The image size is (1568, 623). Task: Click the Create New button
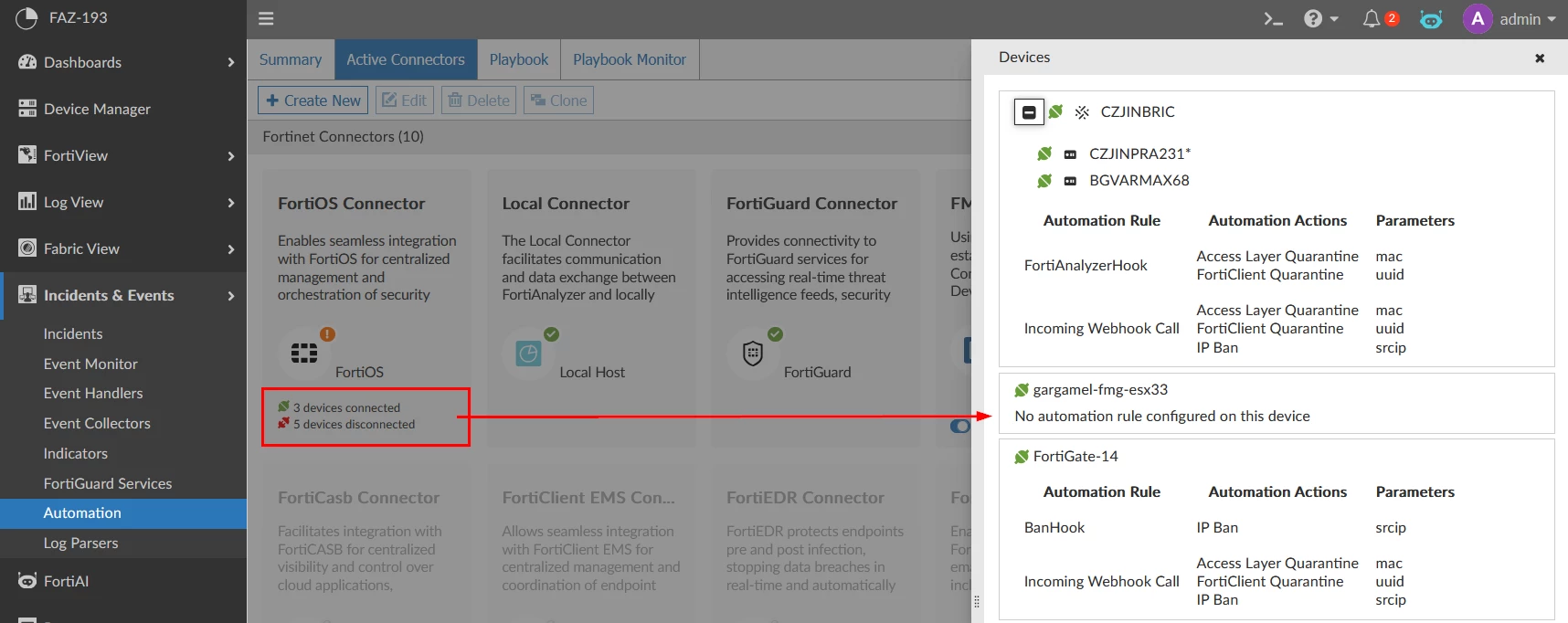(x=313, y=100)
